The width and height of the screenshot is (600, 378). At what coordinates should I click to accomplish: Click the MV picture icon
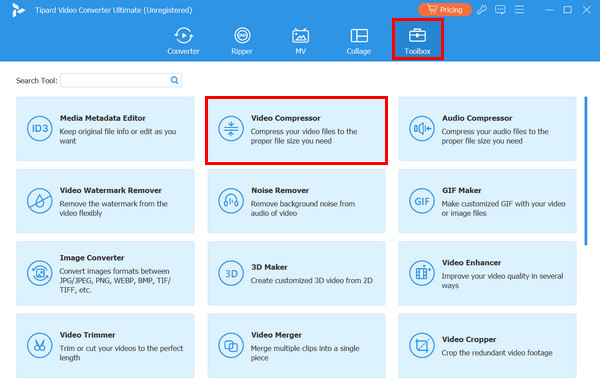pyautogui.click(x=300, y=36)
